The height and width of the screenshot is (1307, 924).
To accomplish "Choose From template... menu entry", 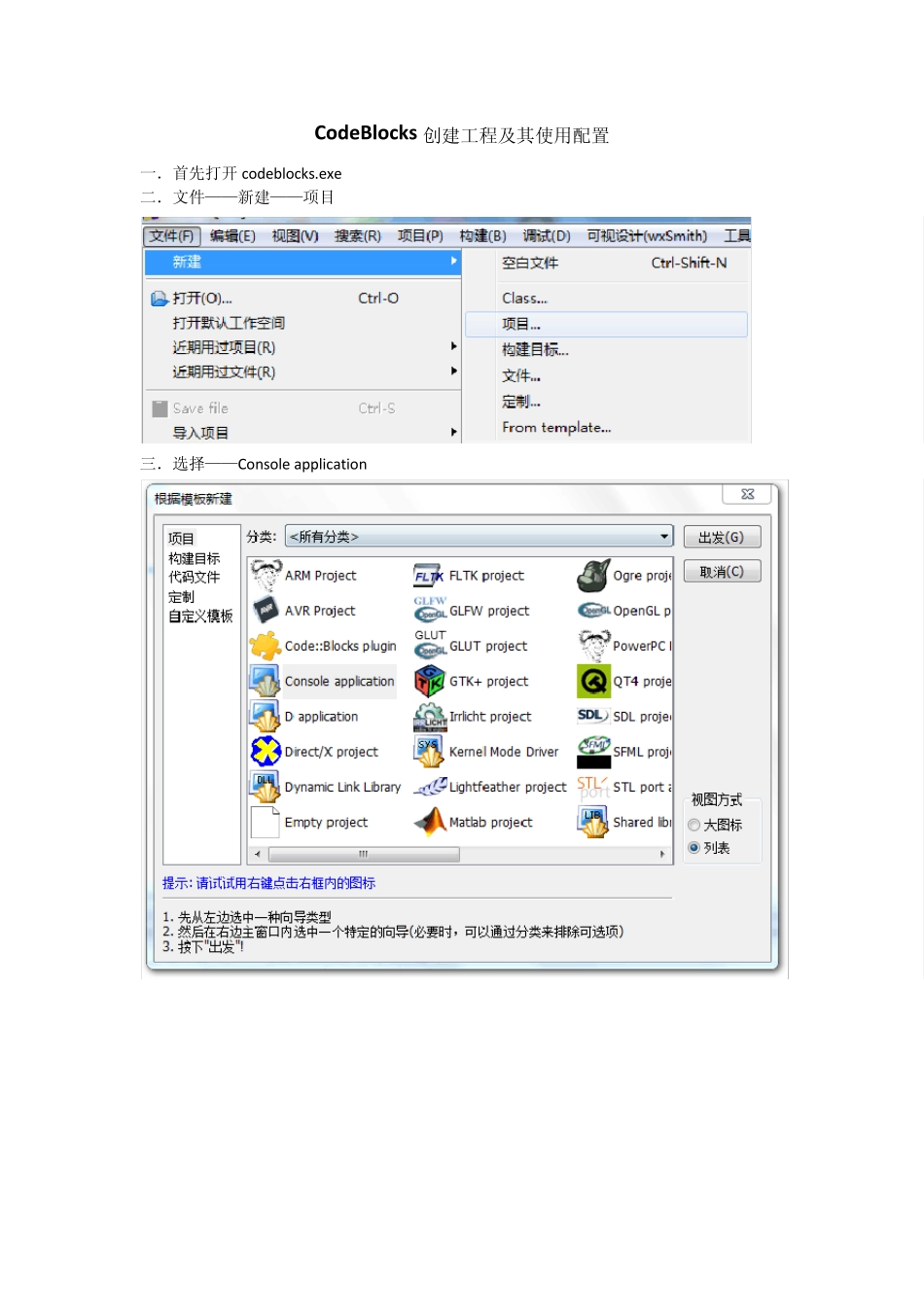I will pyautogui.click(x=607, y=428).
